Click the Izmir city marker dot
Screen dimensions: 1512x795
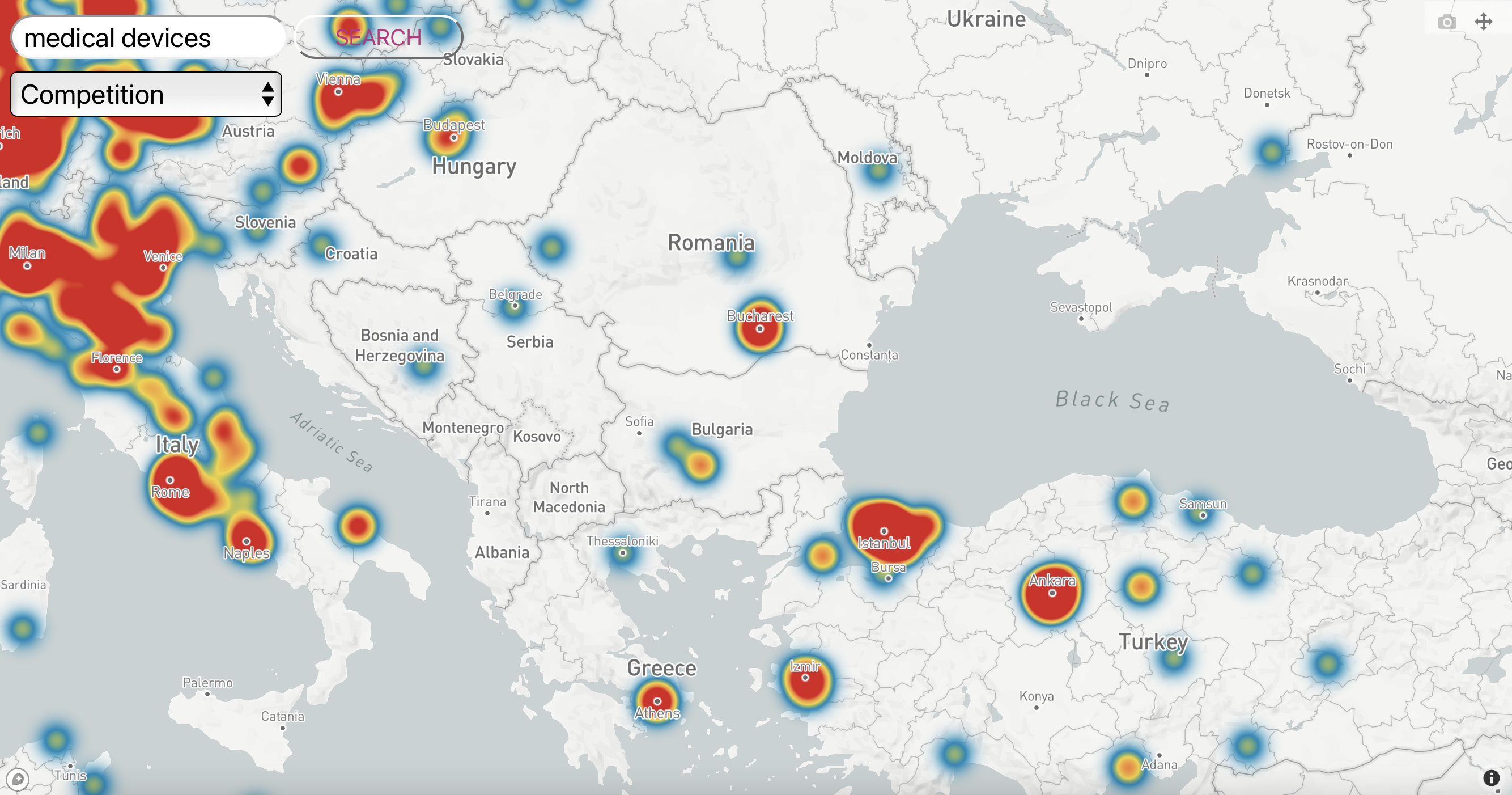pyautogui.click(x=805, y=678)
